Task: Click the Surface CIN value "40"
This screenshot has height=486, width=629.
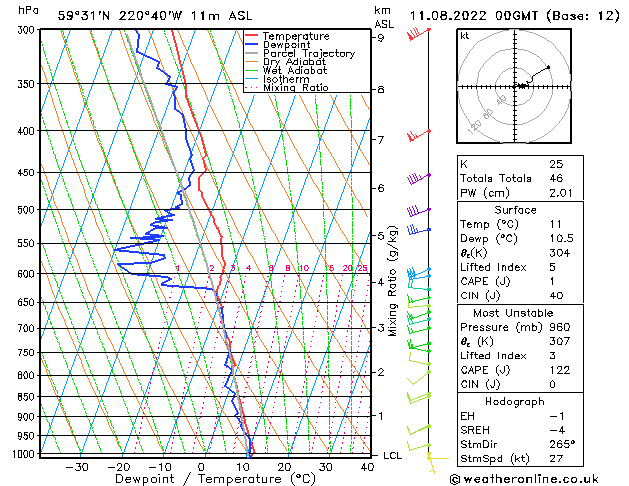Action: pyautogui.click(x=556, y=296)
